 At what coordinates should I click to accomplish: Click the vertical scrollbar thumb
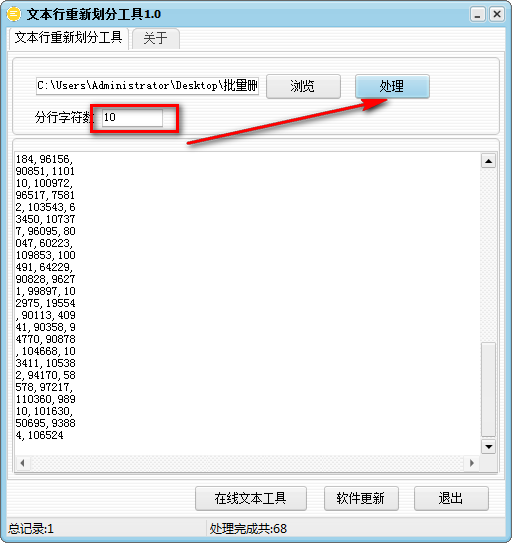click(488, 390)
